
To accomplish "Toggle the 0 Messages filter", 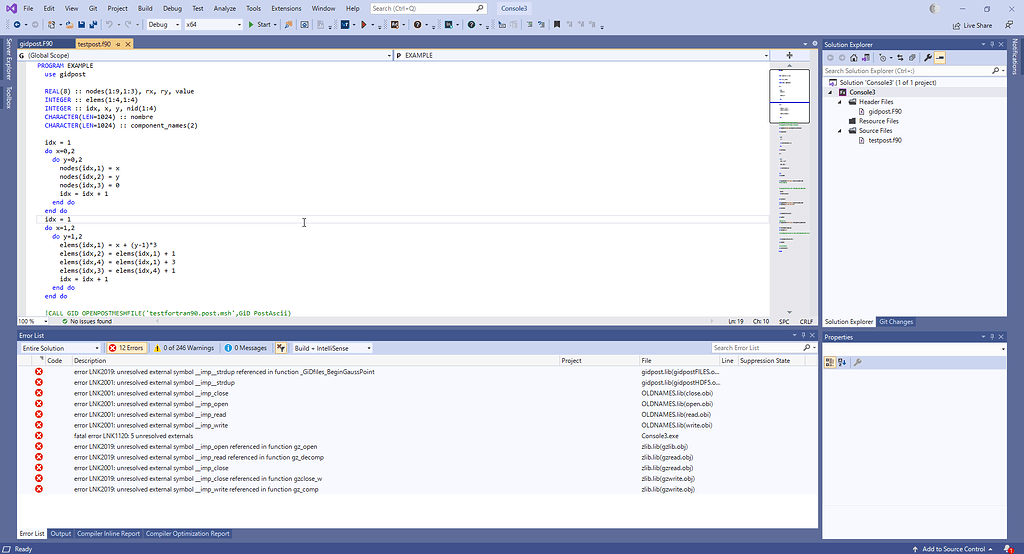I will 247,348.
